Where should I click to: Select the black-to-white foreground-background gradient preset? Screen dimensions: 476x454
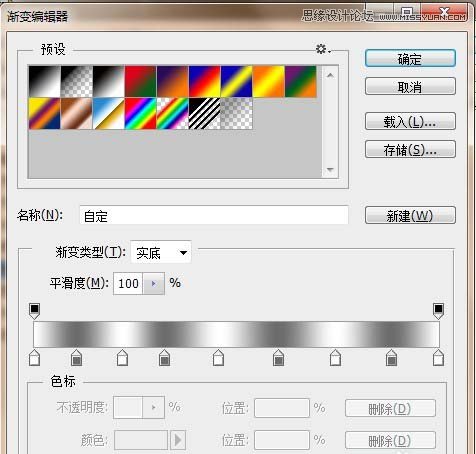click(45, 81)
